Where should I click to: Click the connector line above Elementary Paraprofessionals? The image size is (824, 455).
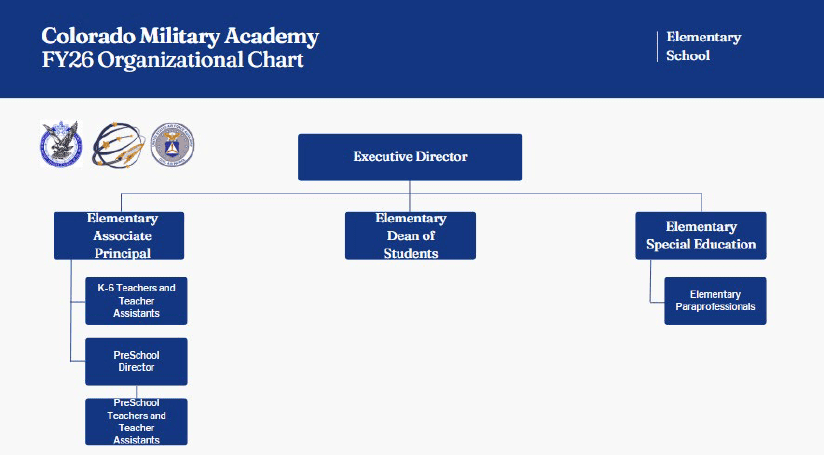coord(650,275)
